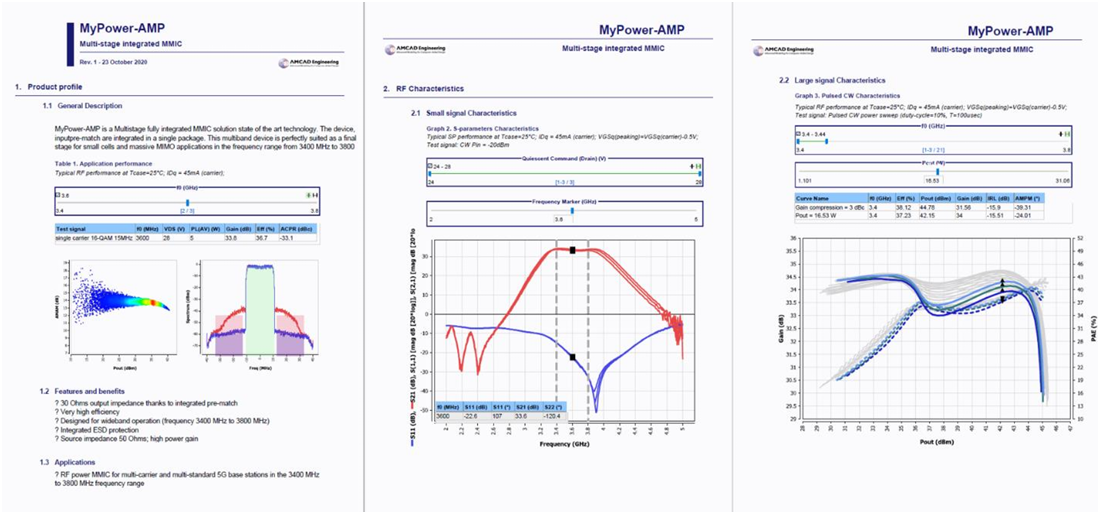Click '[1-3 / 3]' label under Quiescent slider
This screenshot has height=512, width=1098.
point(564,182)
